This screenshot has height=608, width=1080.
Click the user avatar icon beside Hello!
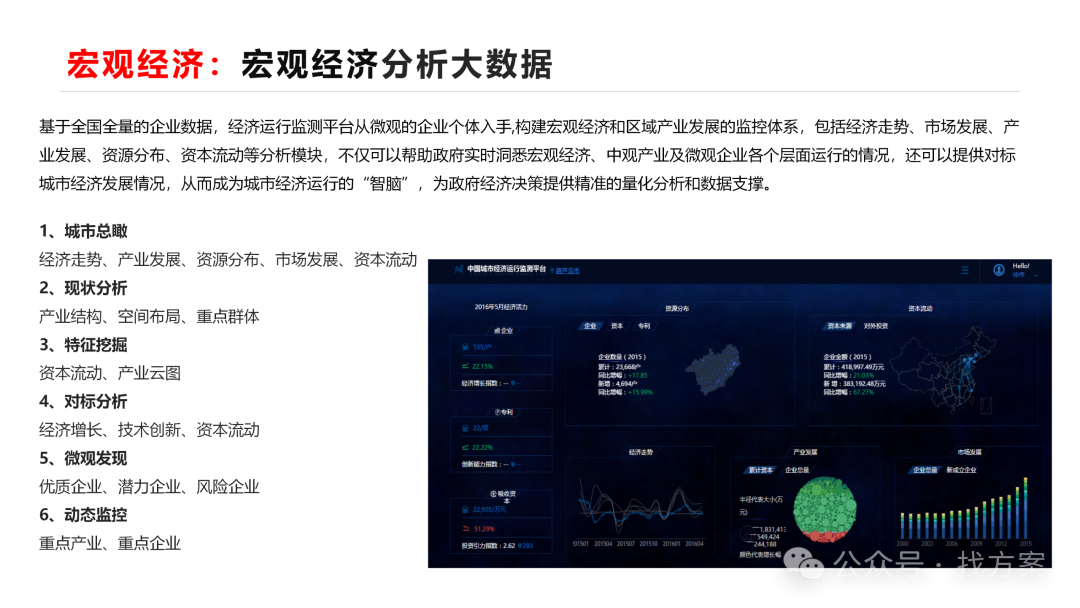coord(999,270)
